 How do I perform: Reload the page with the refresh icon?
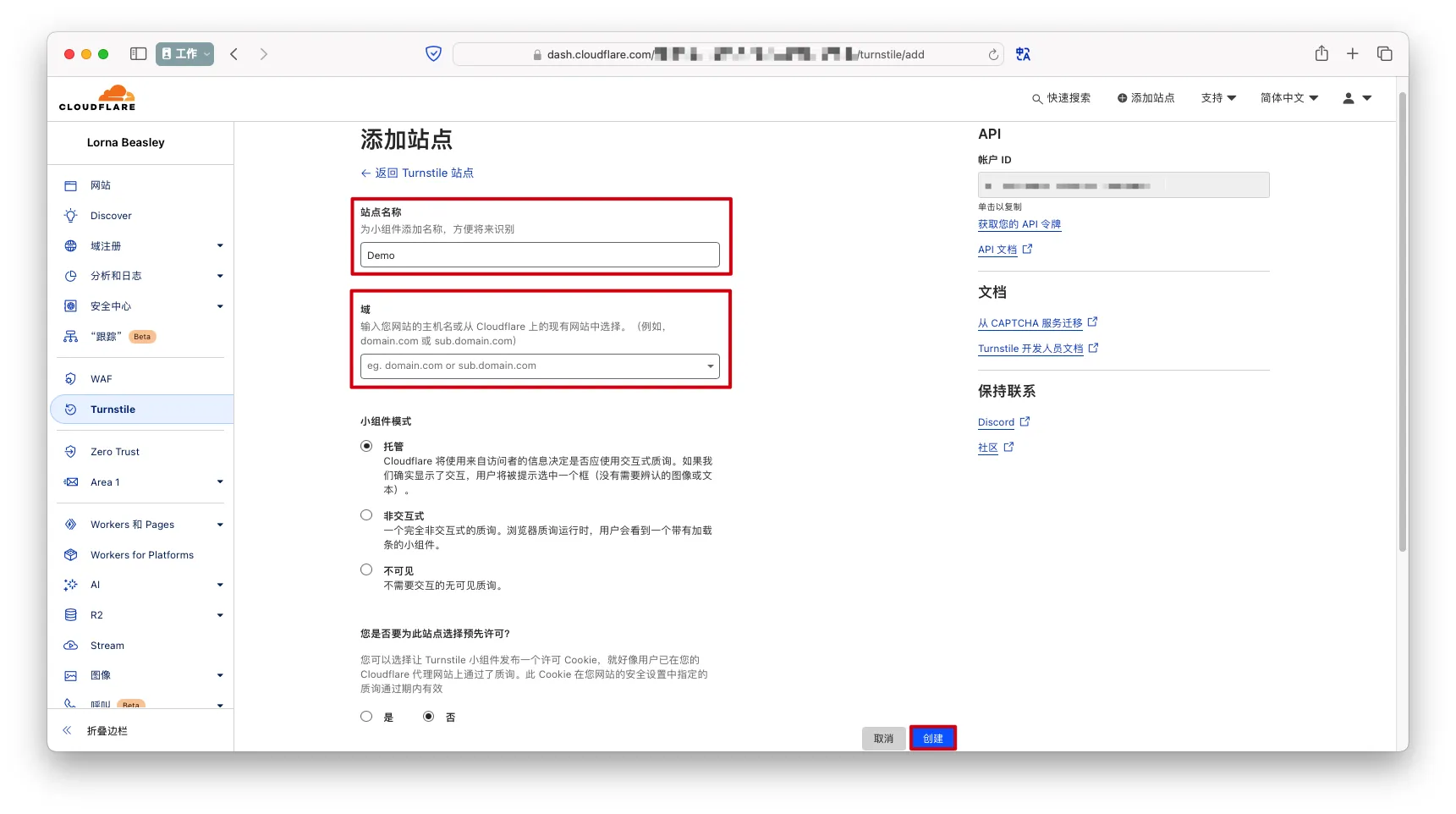click(993, 55)
